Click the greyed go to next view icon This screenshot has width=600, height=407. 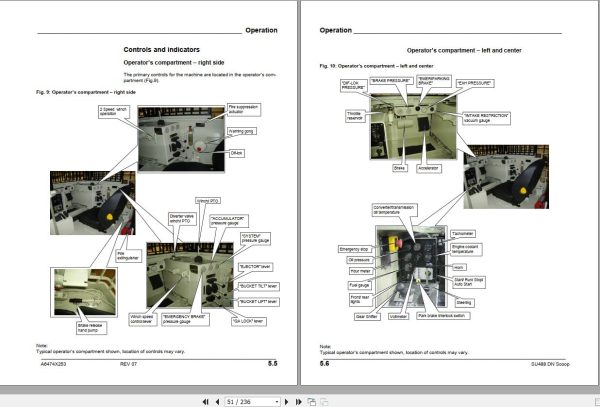pyautogui.click(x=324, y=402)
